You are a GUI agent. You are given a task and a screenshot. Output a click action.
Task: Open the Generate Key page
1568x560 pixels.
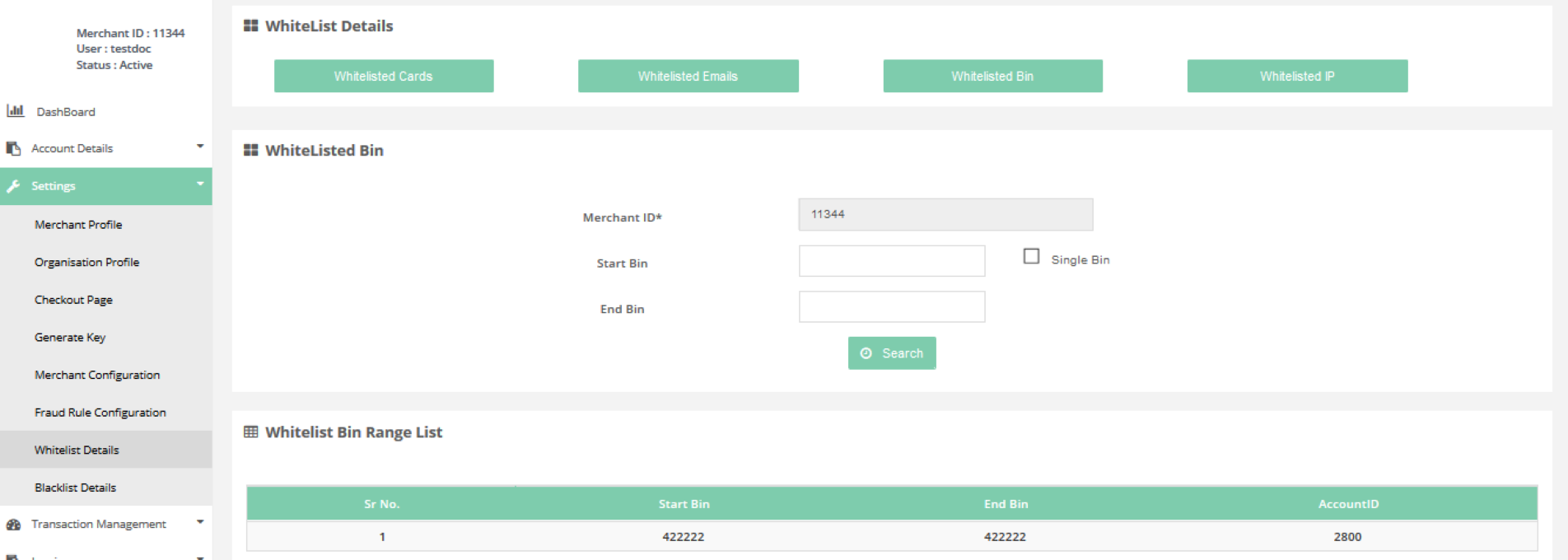pyautogui.click(x=70, y=338)
